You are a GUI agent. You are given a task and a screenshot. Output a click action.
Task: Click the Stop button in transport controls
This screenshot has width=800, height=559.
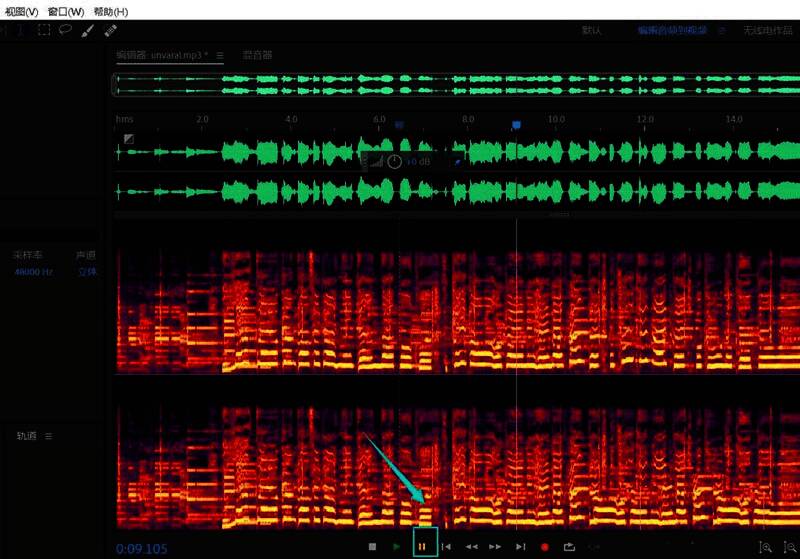(x=372, y=547)
